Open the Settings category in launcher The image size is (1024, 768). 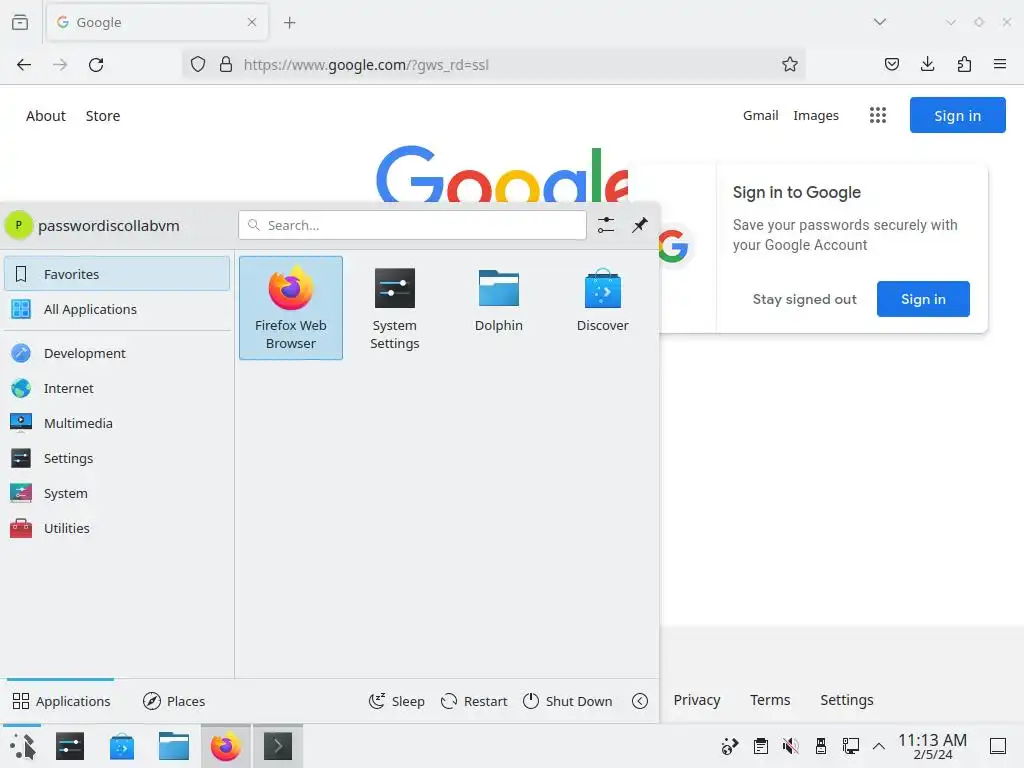(x=117, y=458)
